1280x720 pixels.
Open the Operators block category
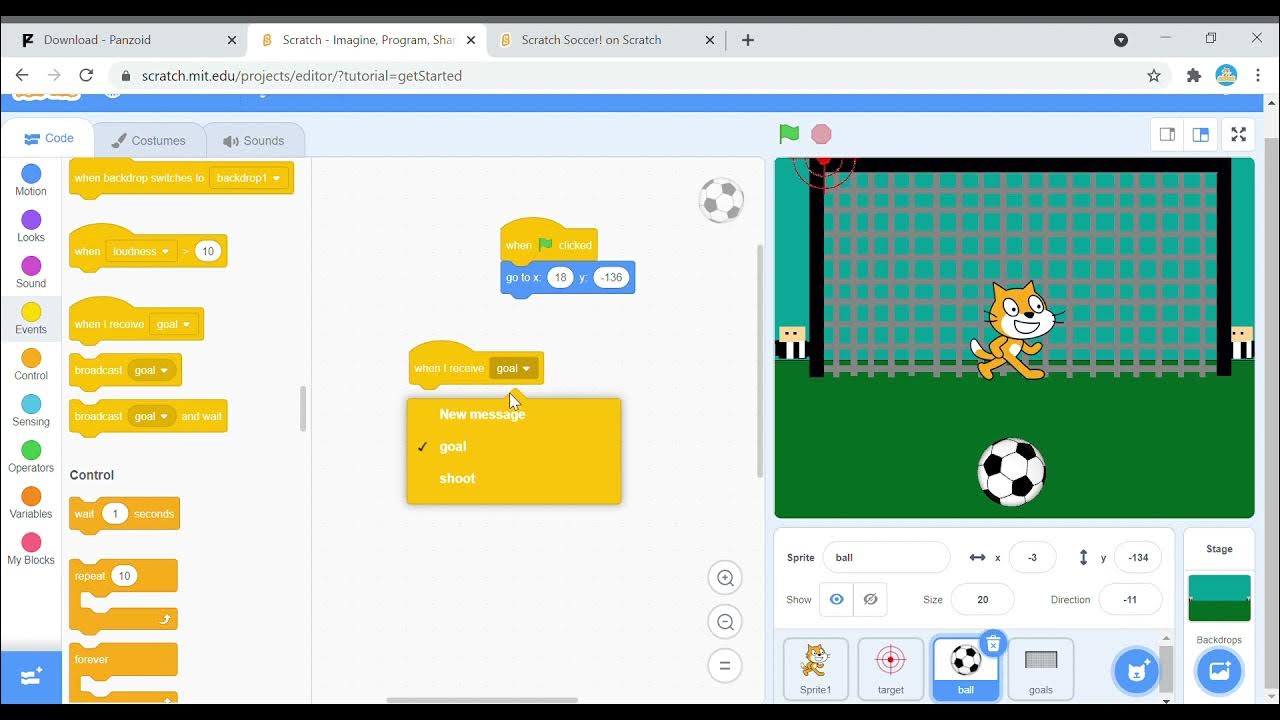(31, 457)
